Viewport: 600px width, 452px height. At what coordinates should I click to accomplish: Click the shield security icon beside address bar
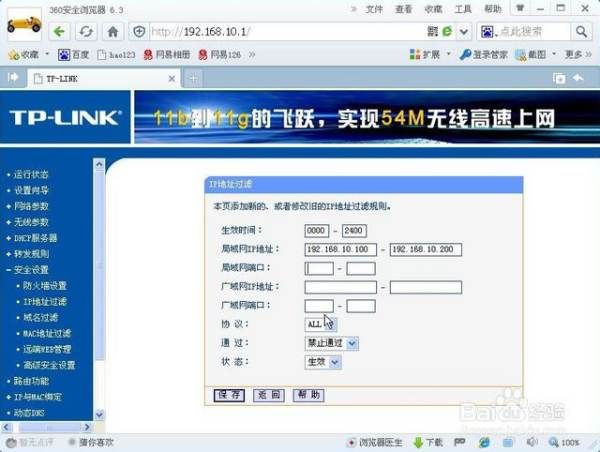(139, 32)
